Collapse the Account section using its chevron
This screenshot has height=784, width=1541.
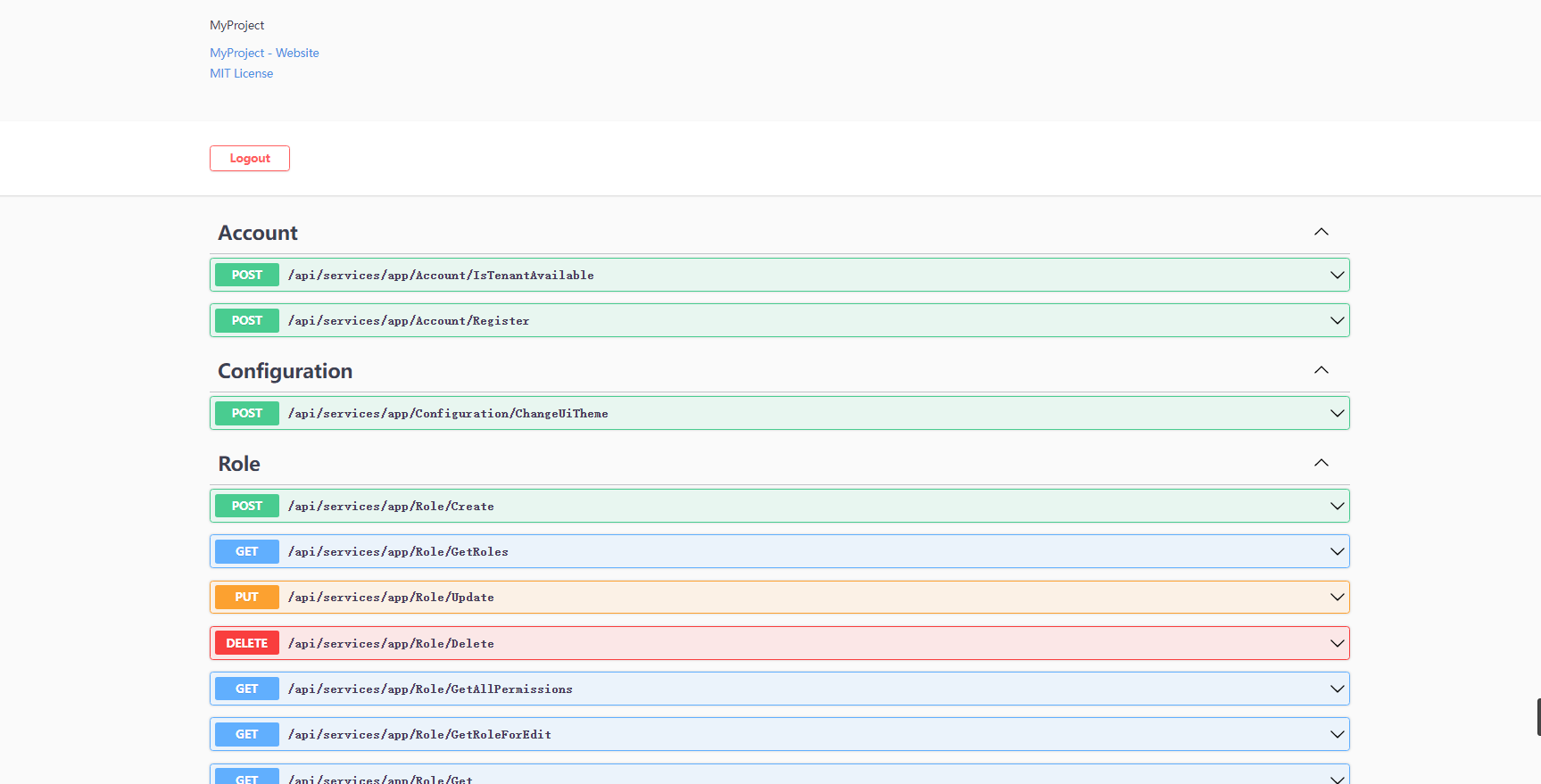coord(1321,232)
